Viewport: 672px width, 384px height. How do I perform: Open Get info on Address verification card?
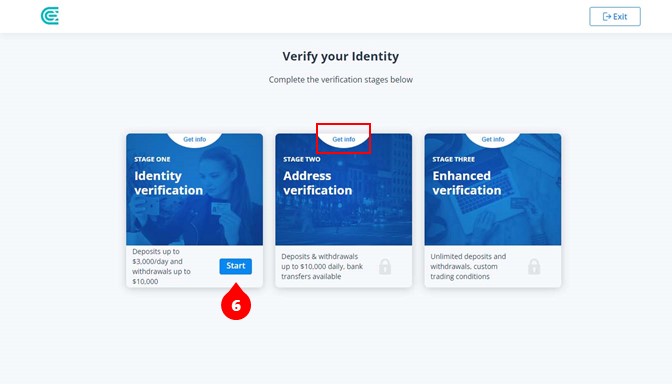[x=344, y=139]
